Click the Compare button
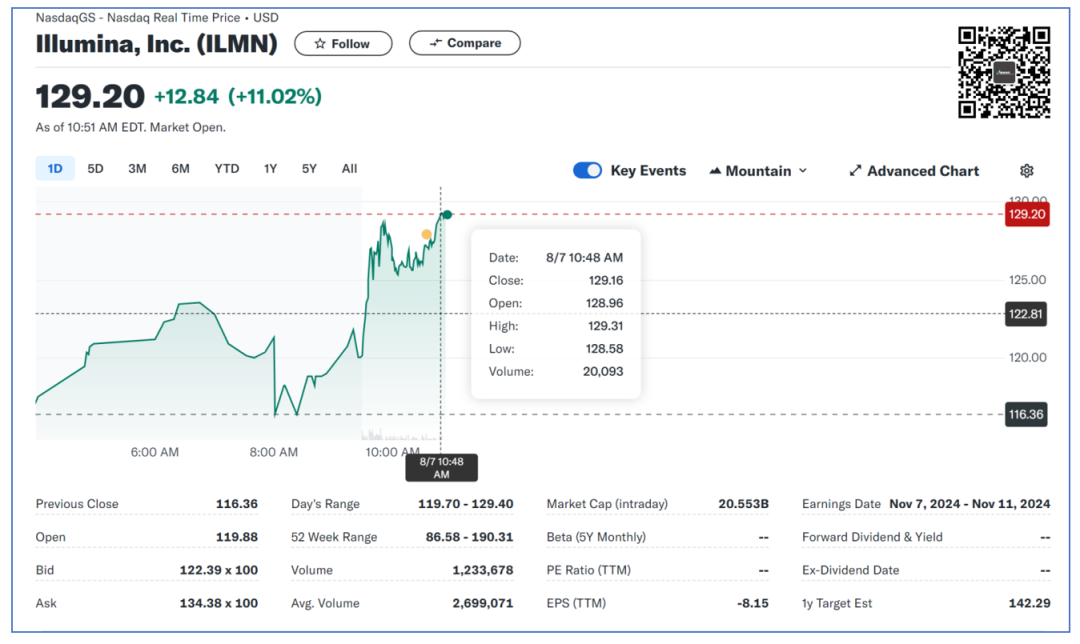Screen dimensions: 1080x644 click(x=465, y=43)
